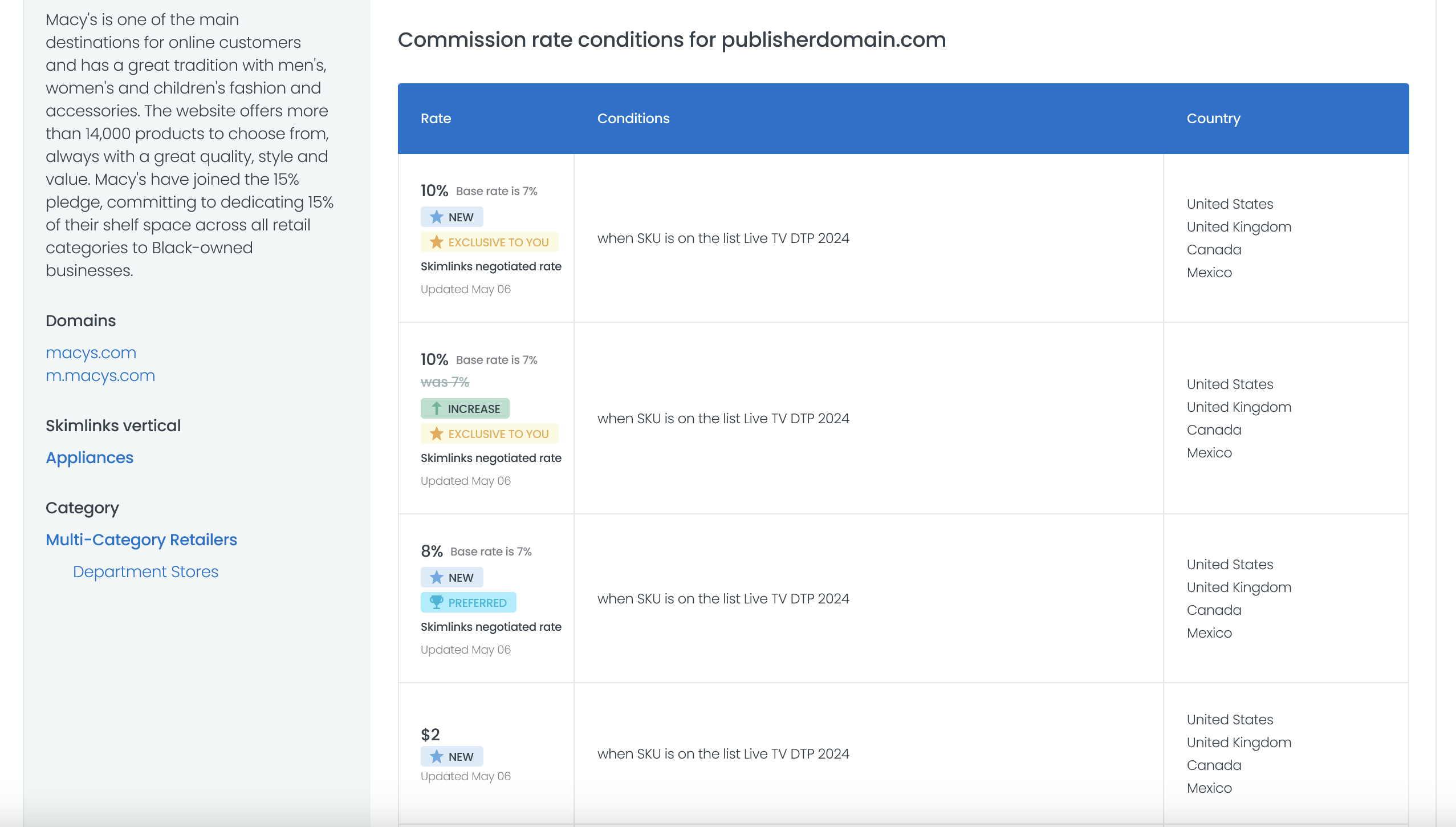The image size is (1456, 827).
Task: Click the star icon in the $2 row's NEW badge
Action: (437, 757)
